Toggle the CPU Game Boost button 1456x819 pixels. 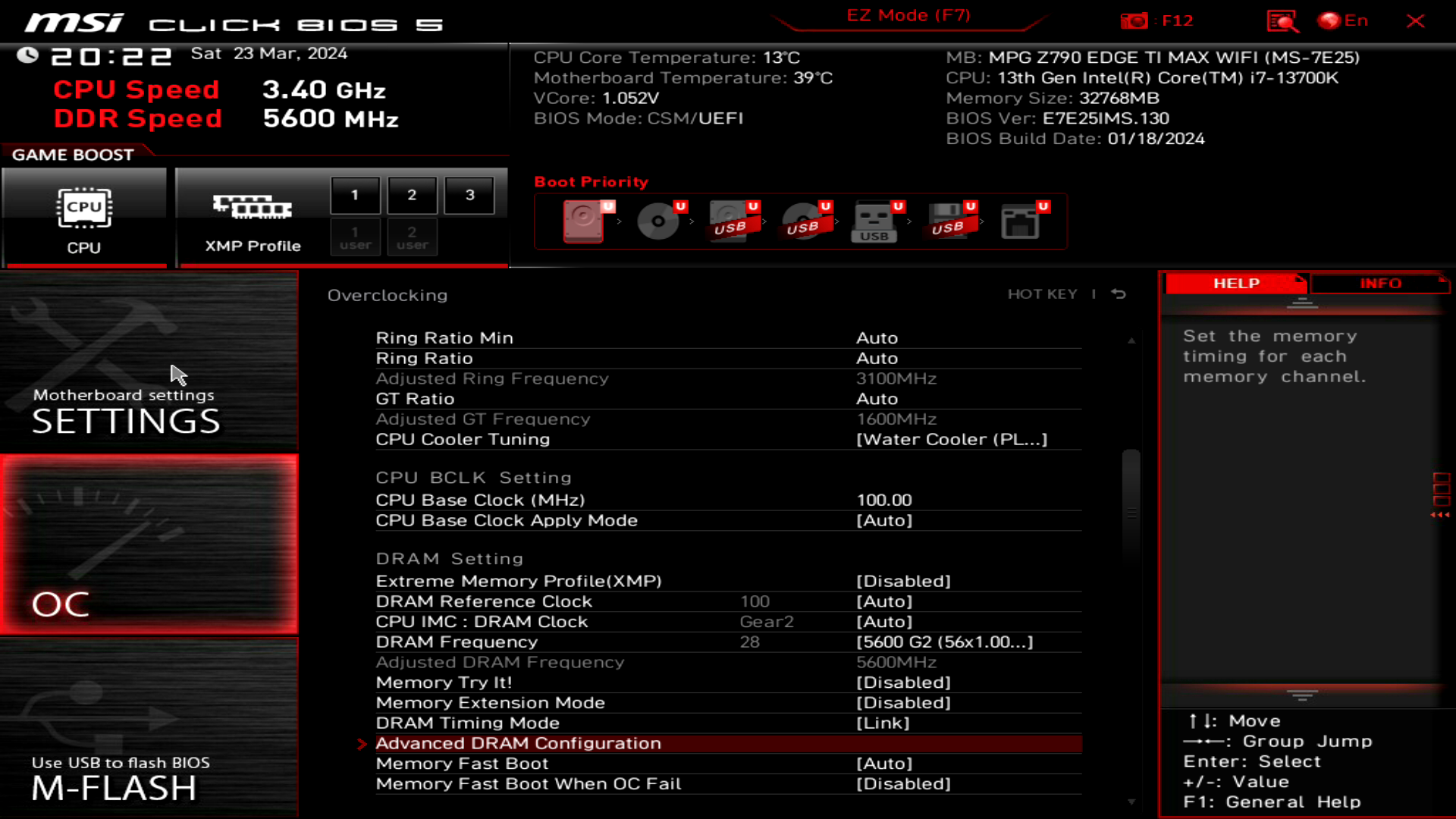coord(84,218)
